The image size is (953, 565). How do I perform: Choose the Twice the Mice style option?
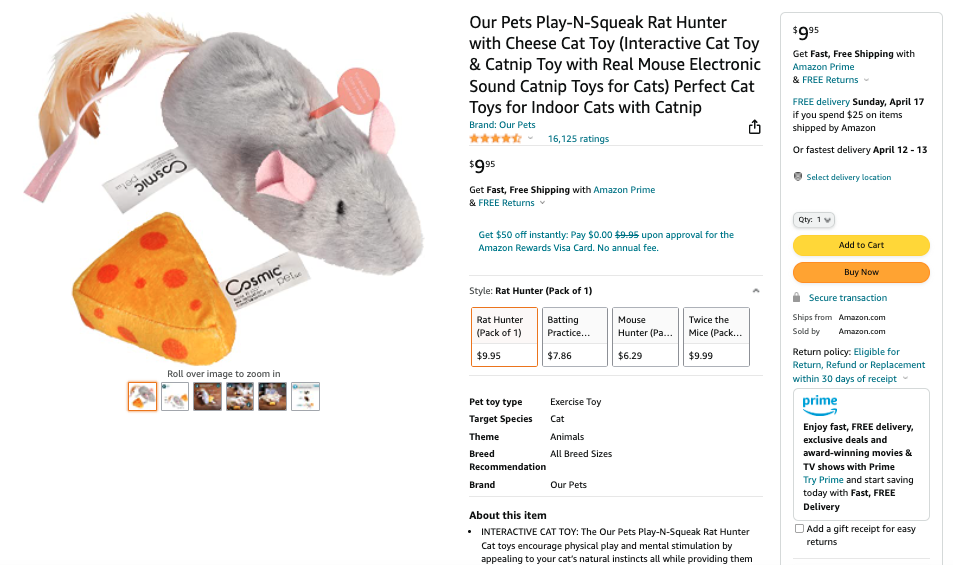[x=715, y=337]
